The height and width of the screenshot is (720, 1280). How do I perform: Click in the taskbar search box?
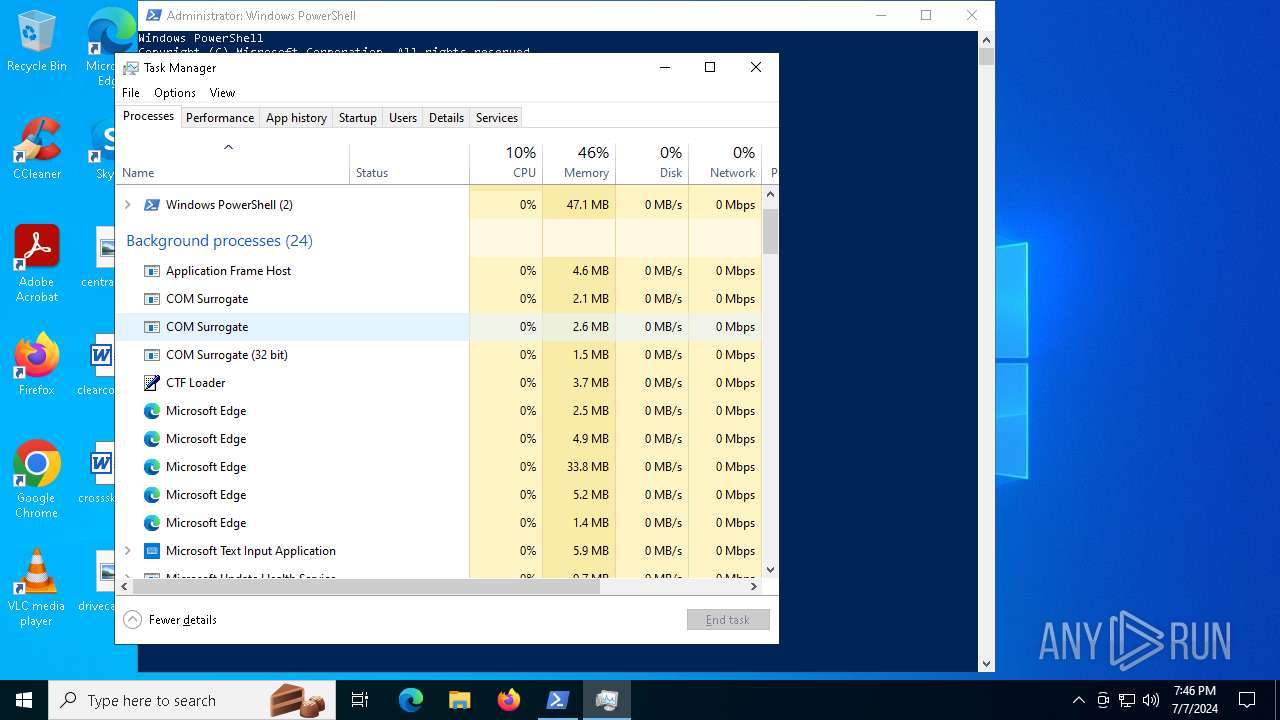click(x=192, y=700)
